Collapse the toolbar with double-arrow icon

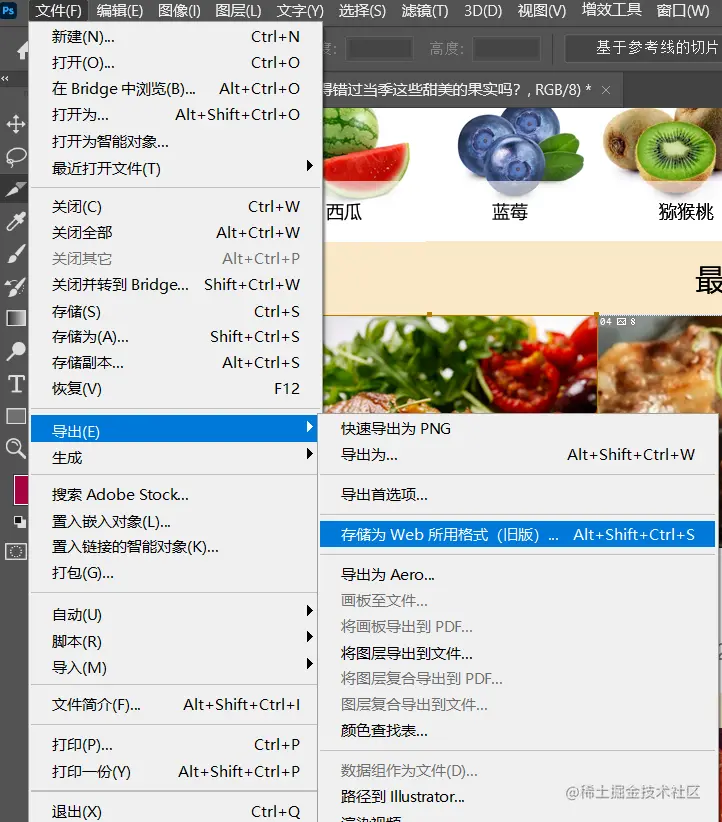[x=5, y=79]
